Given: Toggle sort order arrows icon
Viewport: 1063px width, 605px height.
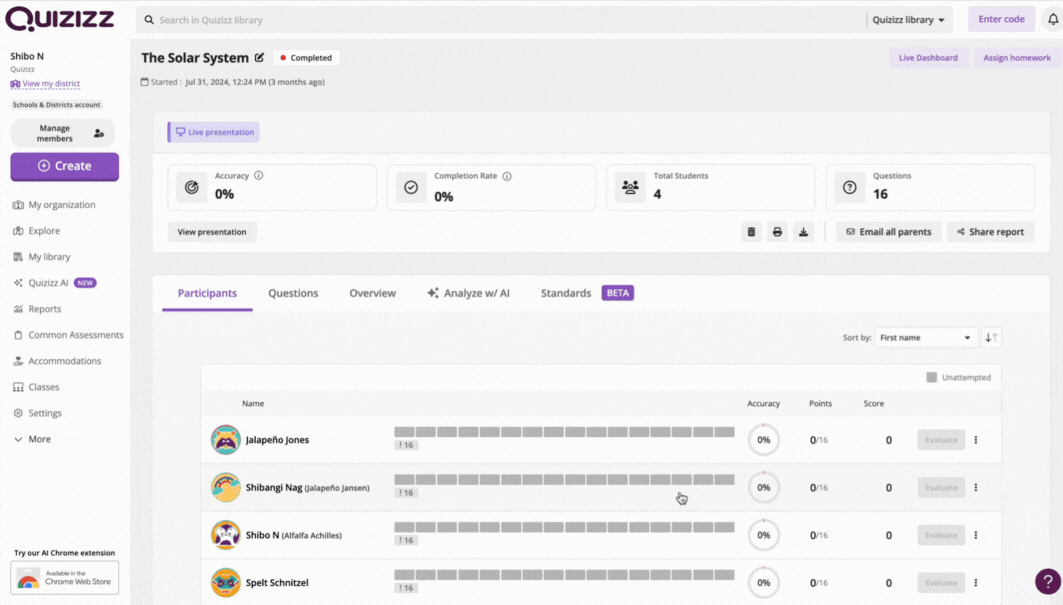Looking at the screenshot, I should [x=991, y=337].
